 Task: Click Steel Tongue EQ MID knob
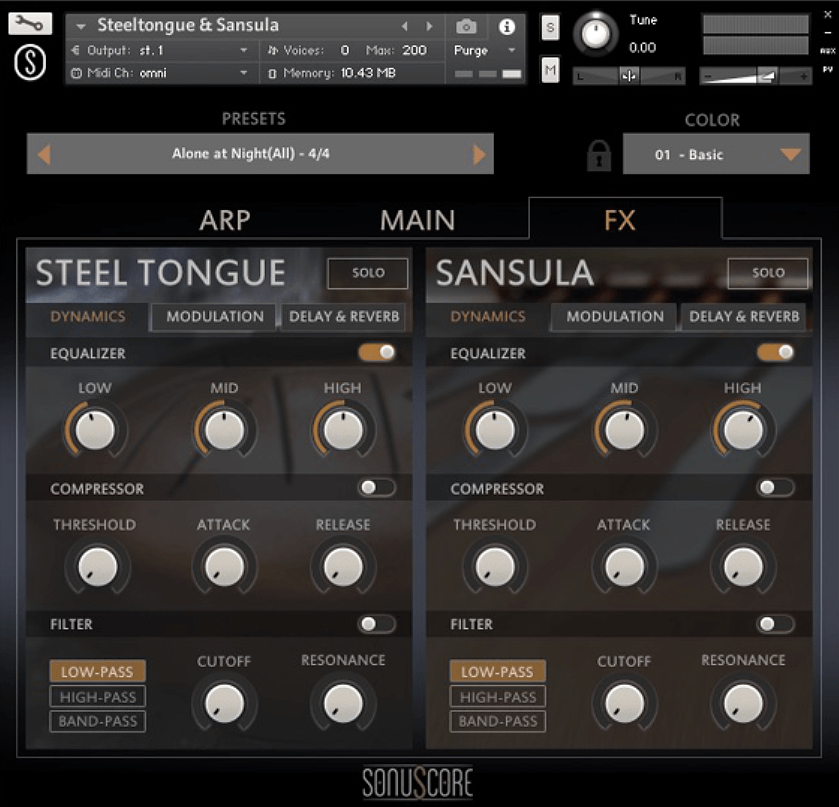pos(225,429)
